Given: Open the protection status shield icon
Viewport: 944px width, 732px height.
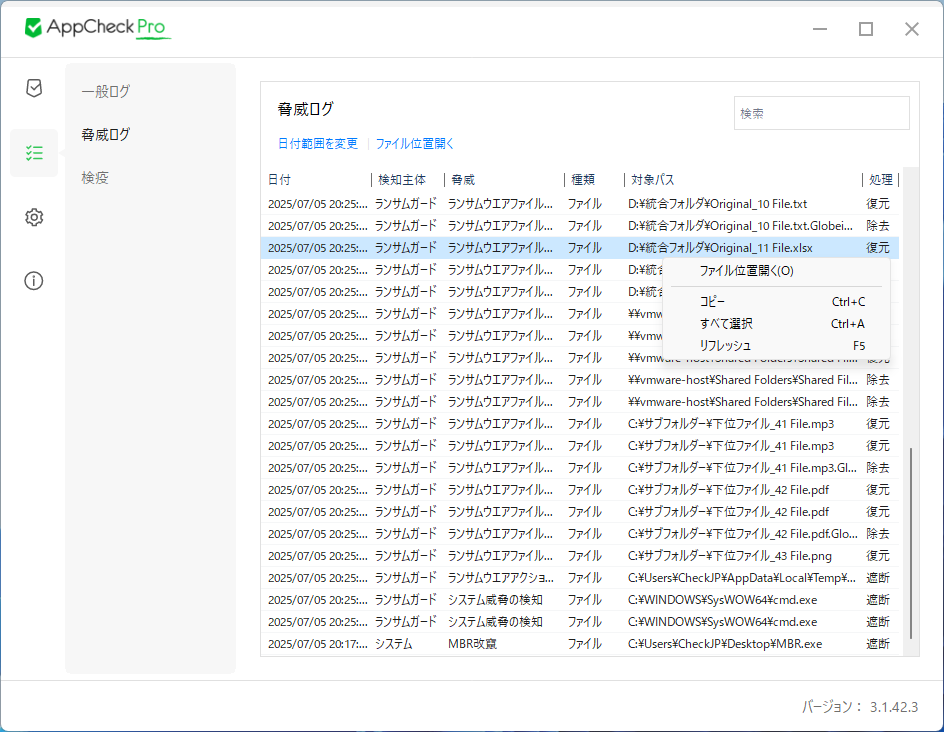Looking at the screenshot, I should (x=34, y=88).
